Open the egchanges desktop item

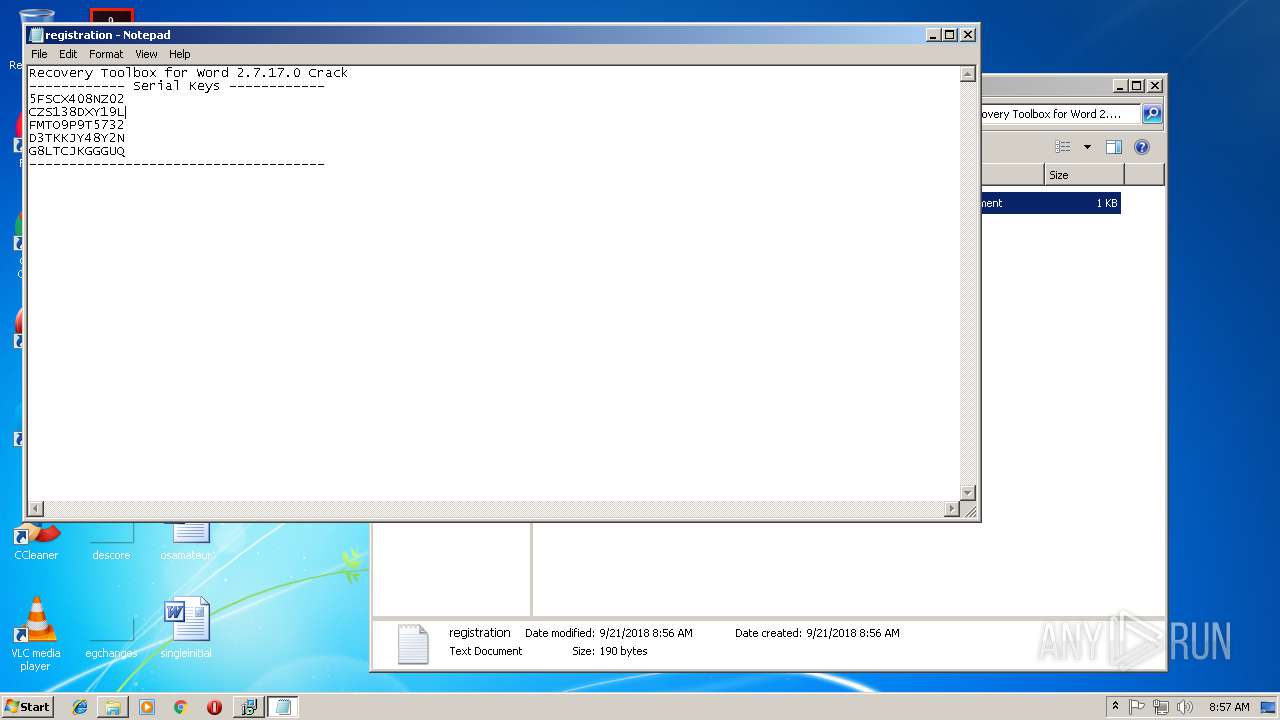[x=111, y=637]
